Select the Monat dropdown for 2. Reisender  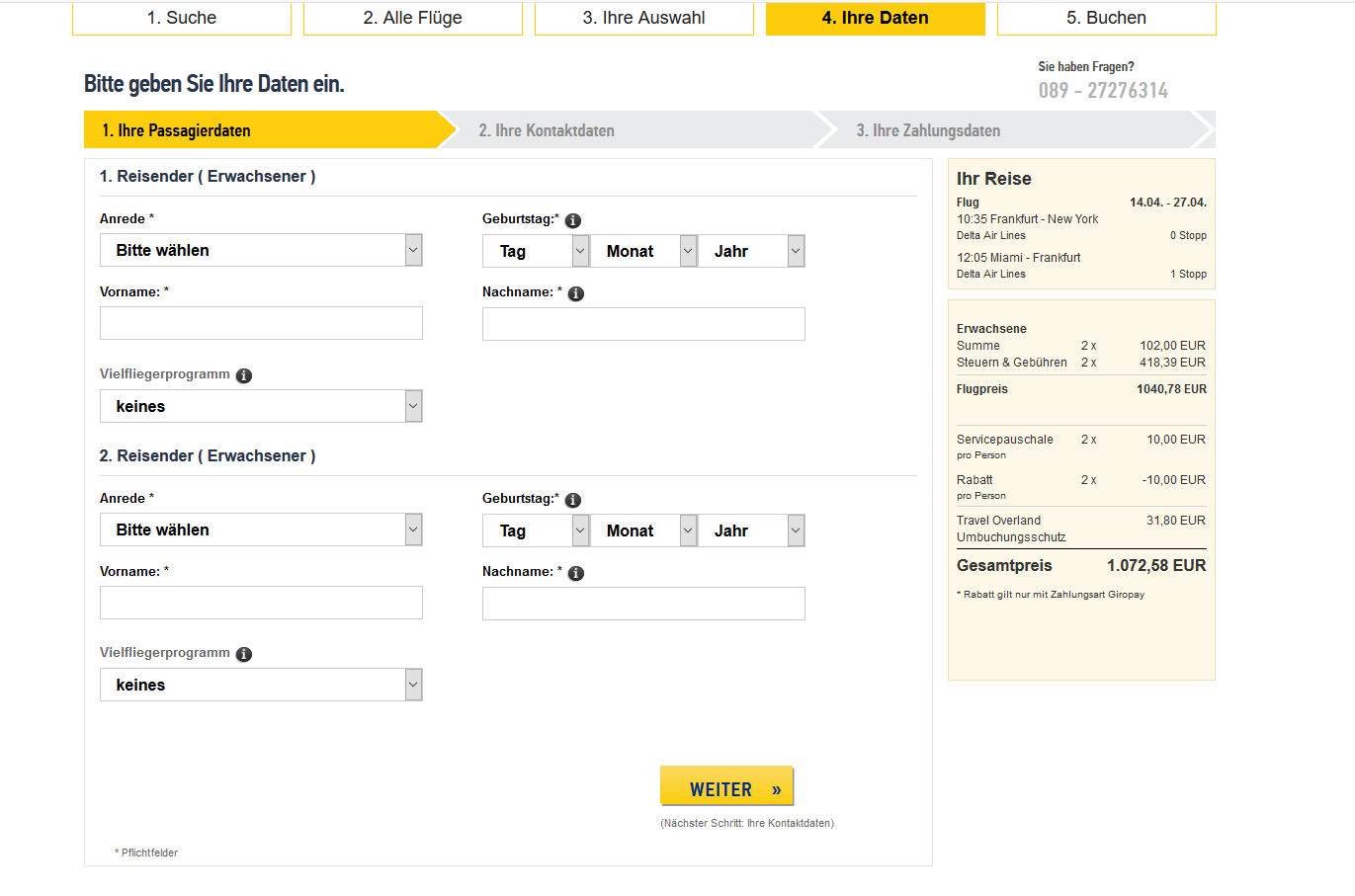pyautogui.click(x=643, y=530)
